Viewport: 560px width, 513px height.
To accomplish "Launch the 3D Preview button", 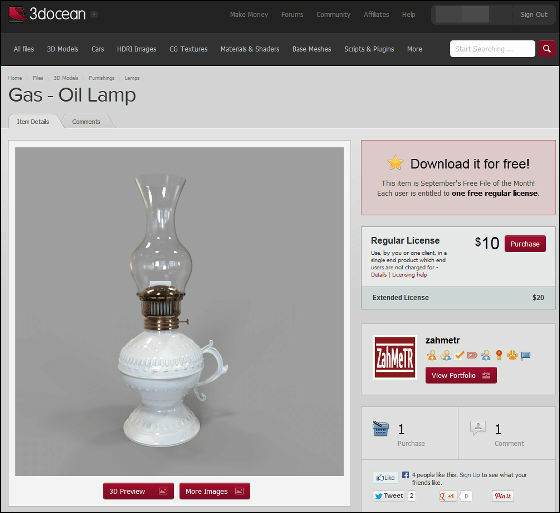I will tap(138, 491).
